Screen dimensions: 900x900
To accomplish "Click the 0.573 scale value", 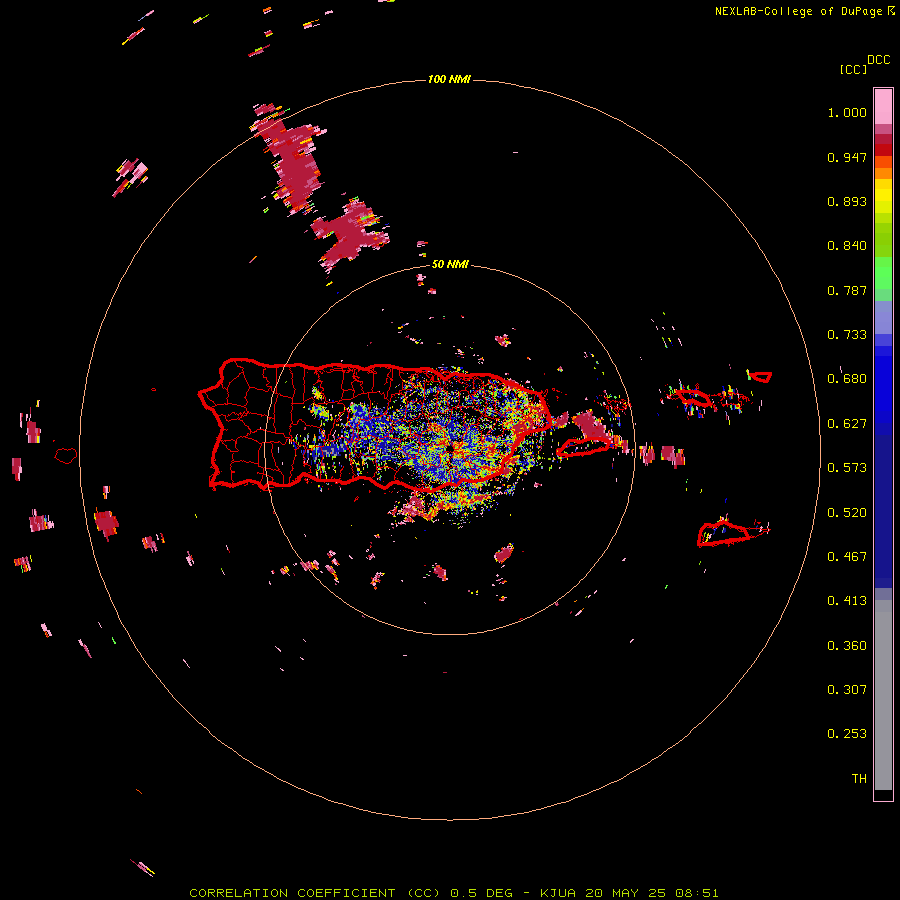I will coord(847,468).
